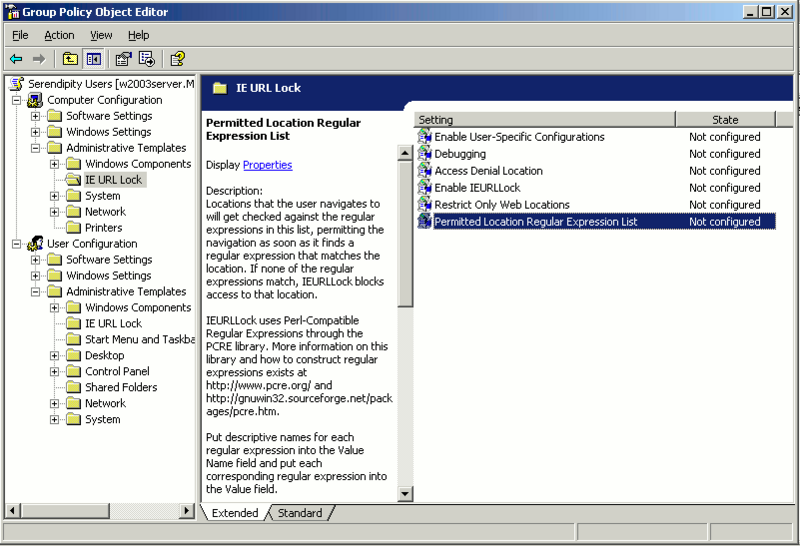Select the Control Panel folder icon
Screen dimensions: 800x546
[x=73, y=371]
